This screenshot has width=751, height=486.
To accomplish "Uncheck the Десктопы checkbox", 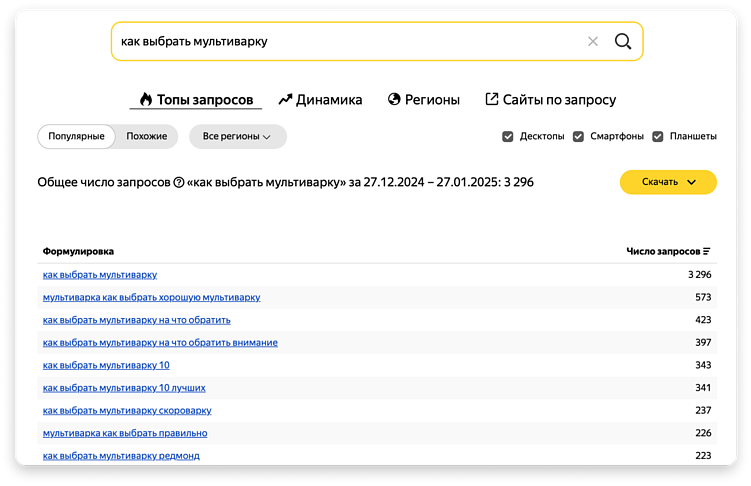I will click(508, 136).
